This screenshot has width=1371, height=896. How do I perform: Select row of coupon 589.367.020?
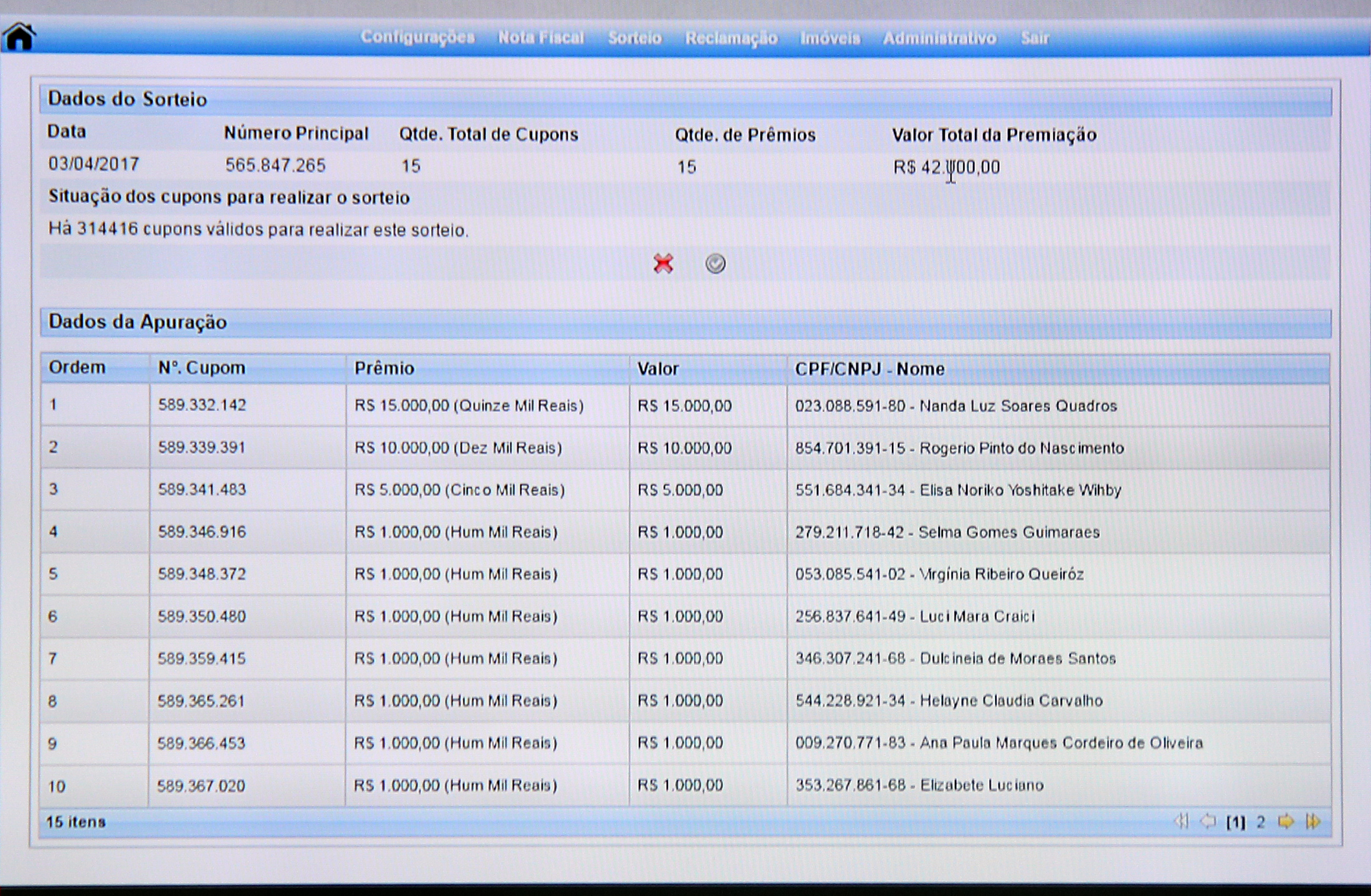point(201,786)
